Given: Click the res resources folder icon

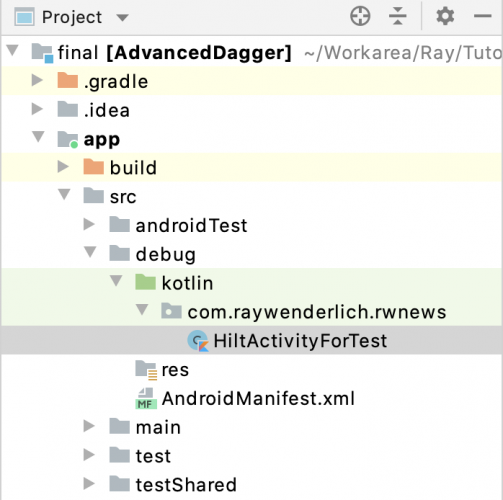Looking at the screenshot, I should click(146, 370).
